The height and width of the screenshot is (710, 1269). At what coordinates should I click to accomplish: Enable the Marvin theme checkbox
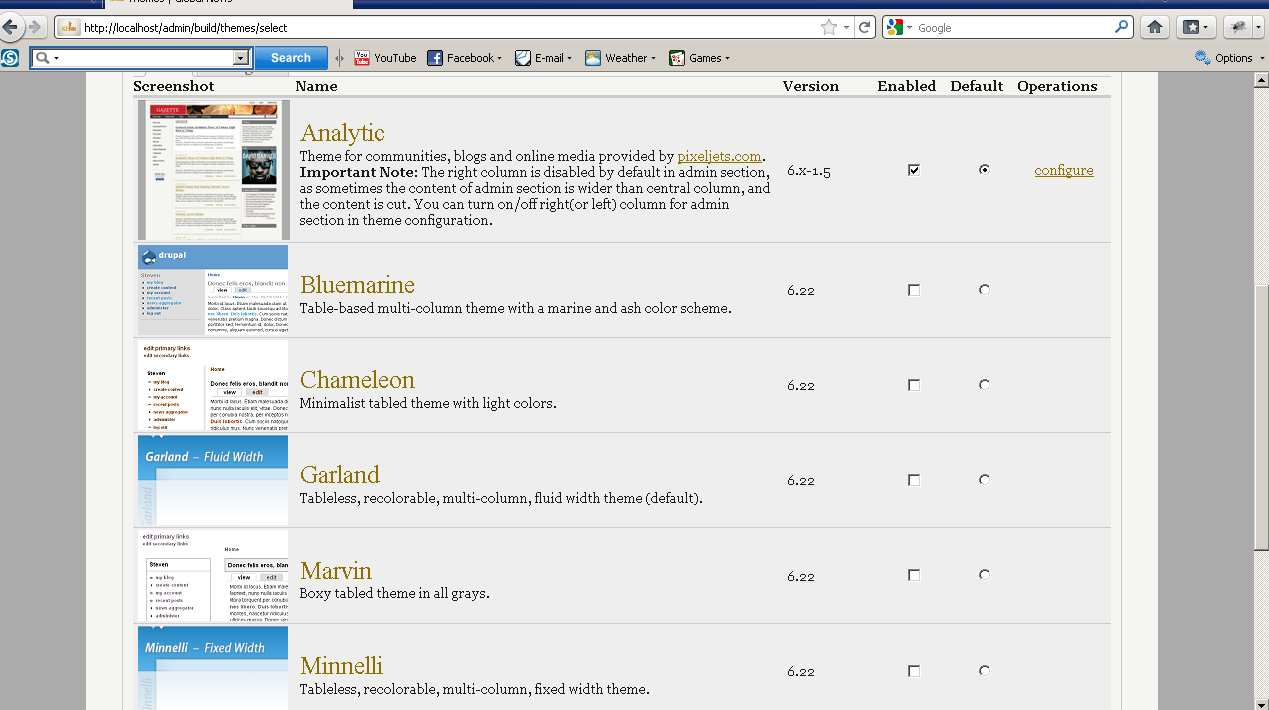pyautogui.click(x=913, y=575)
